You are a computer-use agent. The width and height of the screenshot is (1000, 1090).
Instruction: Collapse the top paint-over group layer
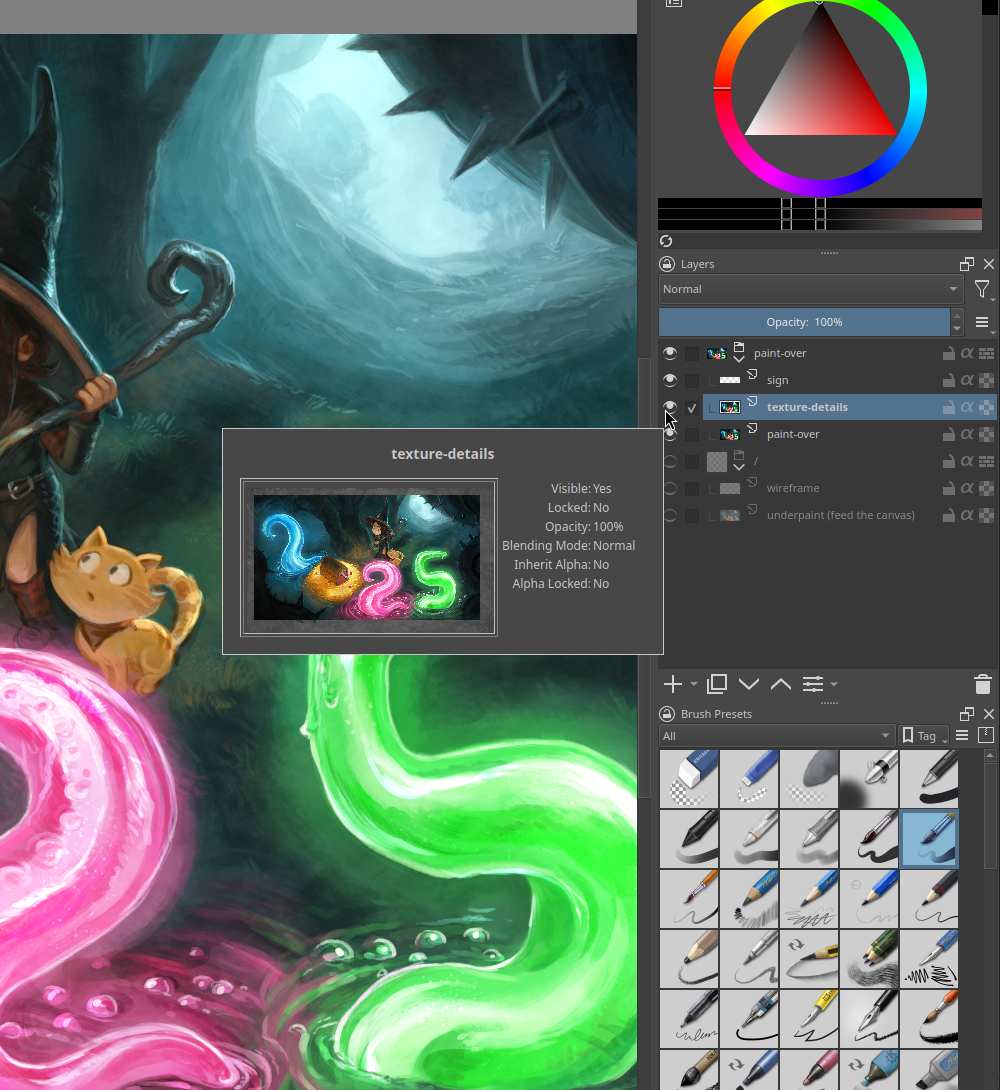coord(739,358)
